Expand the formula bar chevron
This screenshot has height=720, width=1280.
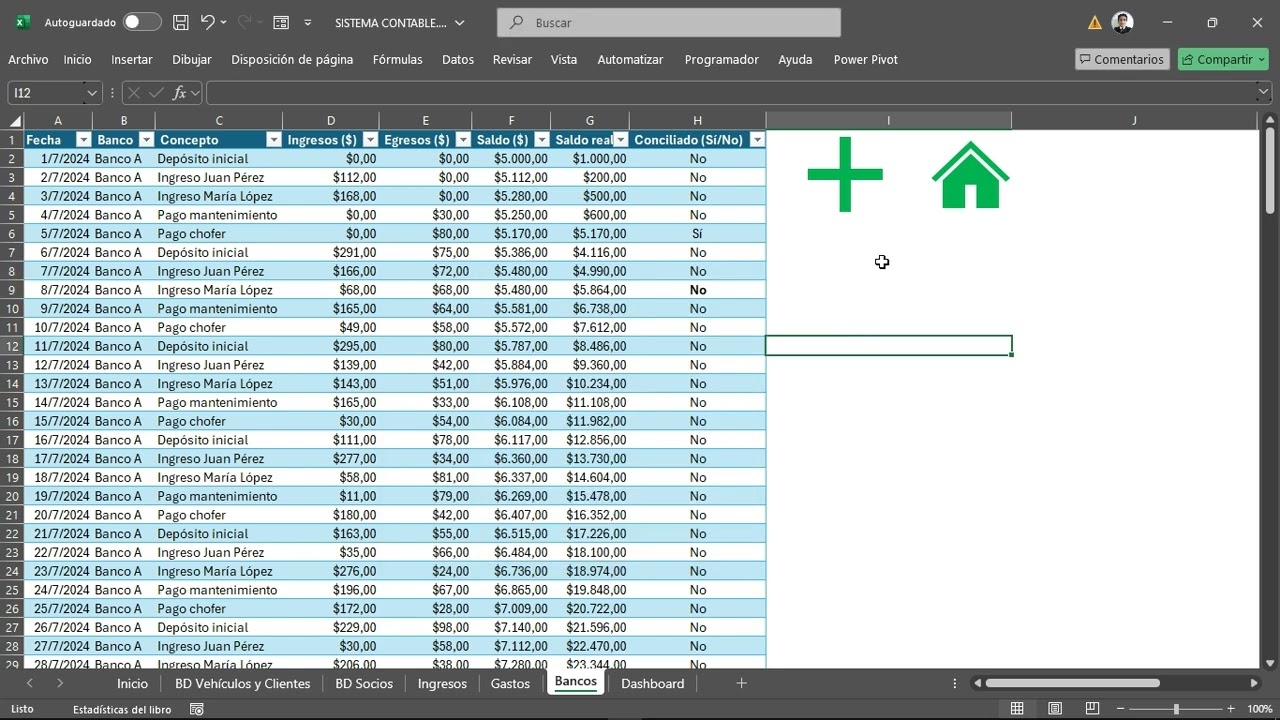click(1264, 92)
